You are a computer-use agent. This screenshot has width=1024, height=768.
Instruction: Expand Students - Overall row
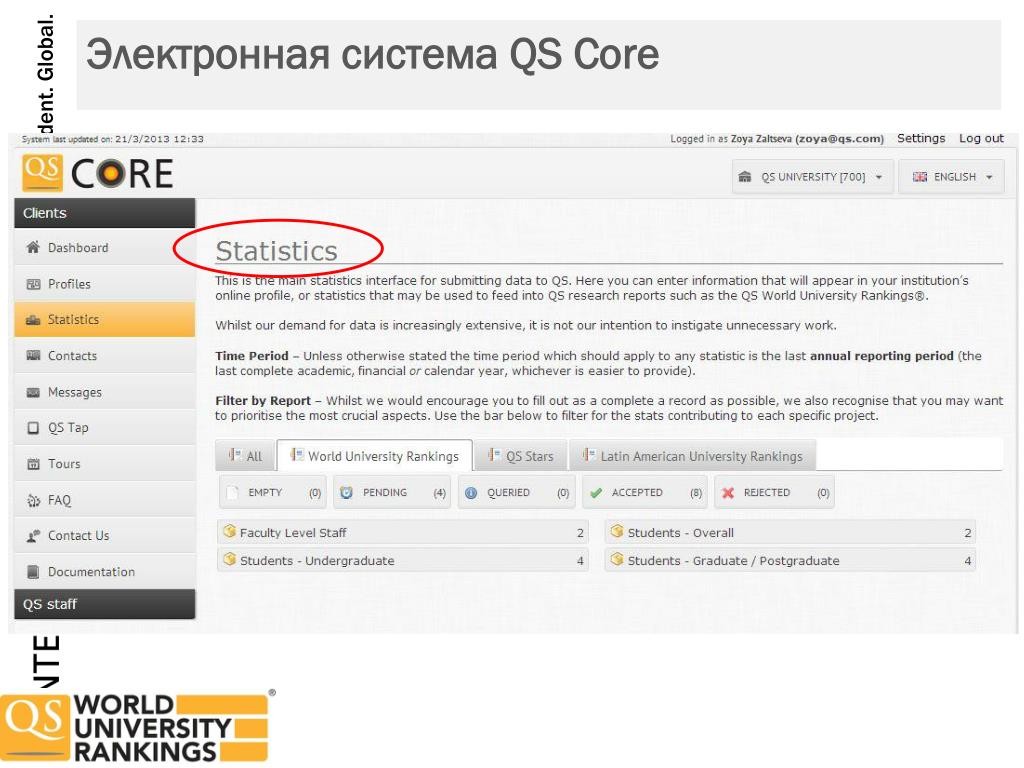[790, 532]
